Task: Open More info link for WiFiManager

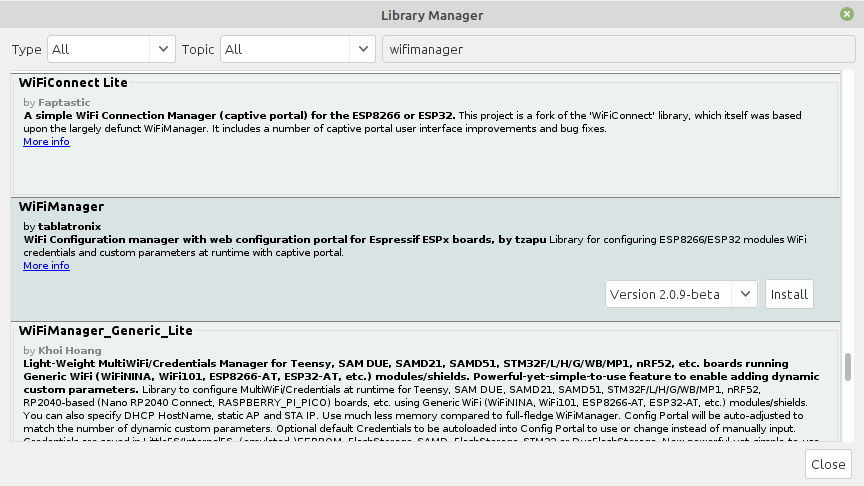Action: coord(46,266)
